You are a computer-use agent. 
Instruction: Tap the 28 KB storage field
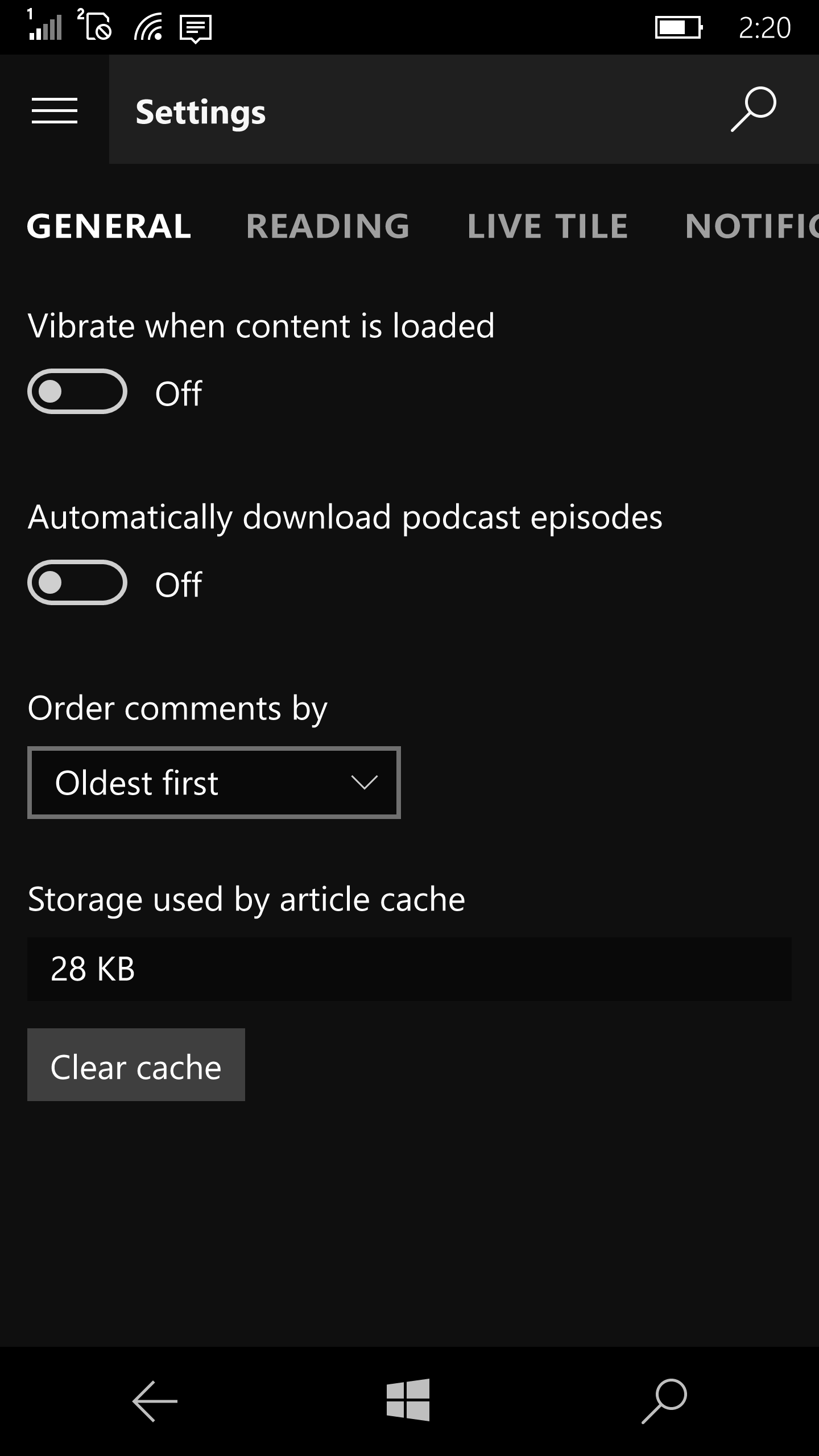[x=409, y=969]
